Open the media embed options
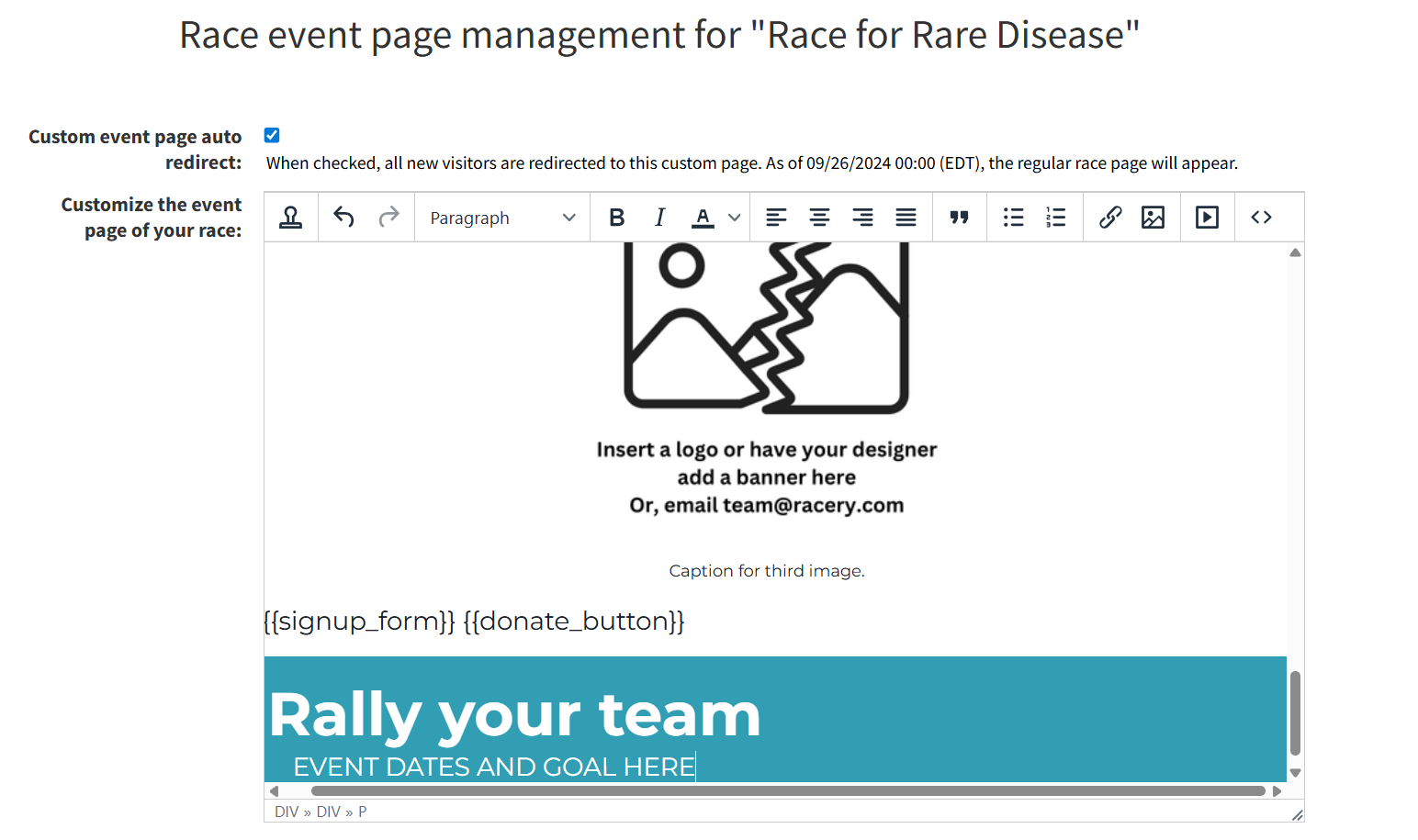The image size is (1418, 840). pos(1207,217)
